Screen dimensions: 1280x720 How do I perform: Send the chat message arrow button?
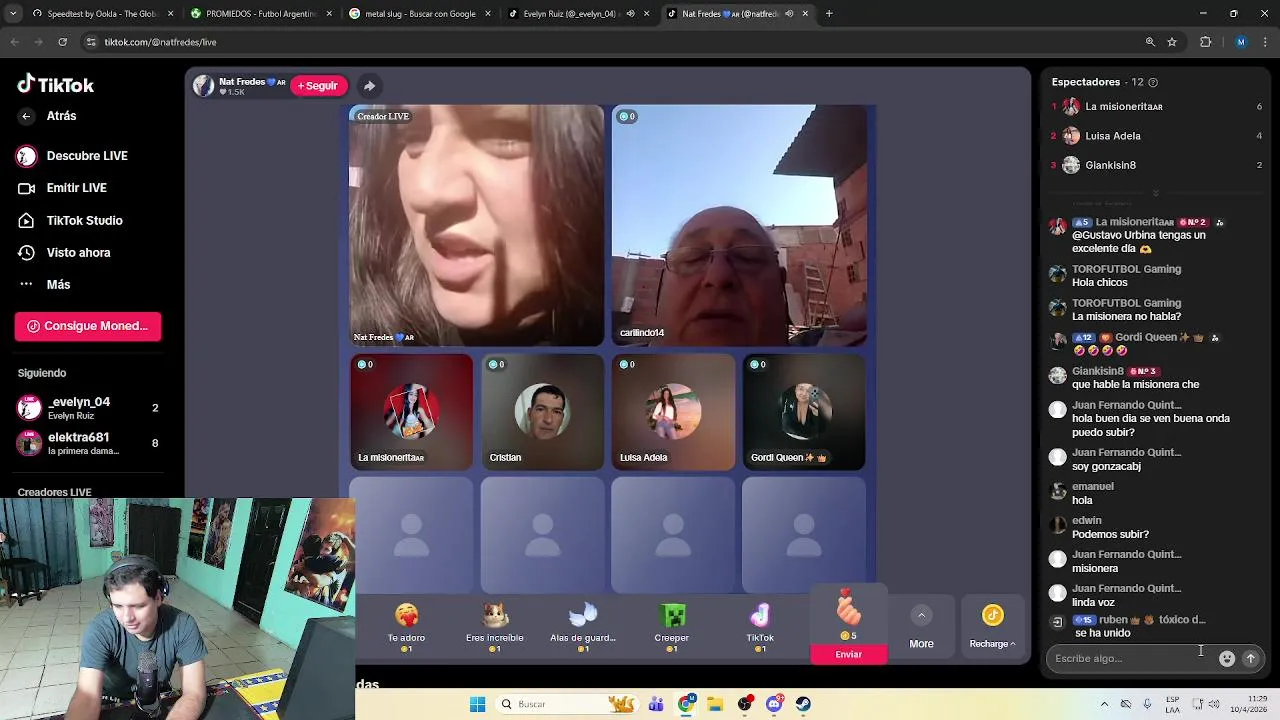(x=1250, y=659)
